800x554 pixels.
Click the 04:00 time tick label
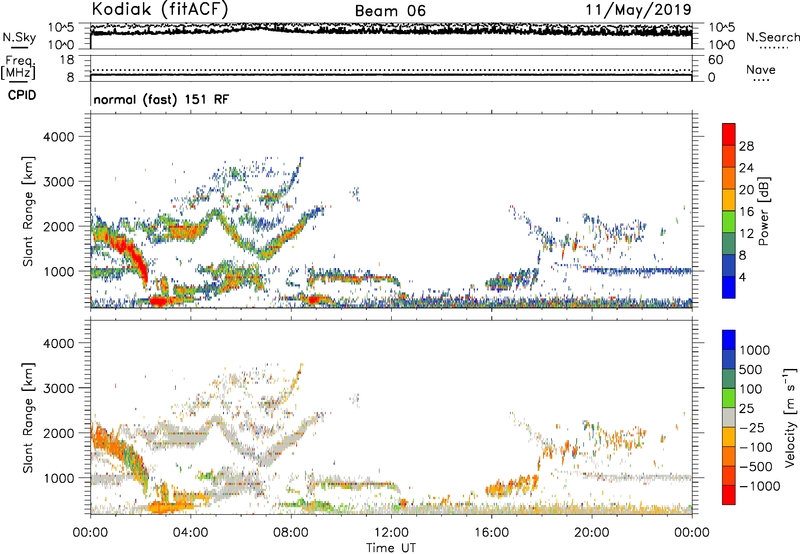point(190,532)
